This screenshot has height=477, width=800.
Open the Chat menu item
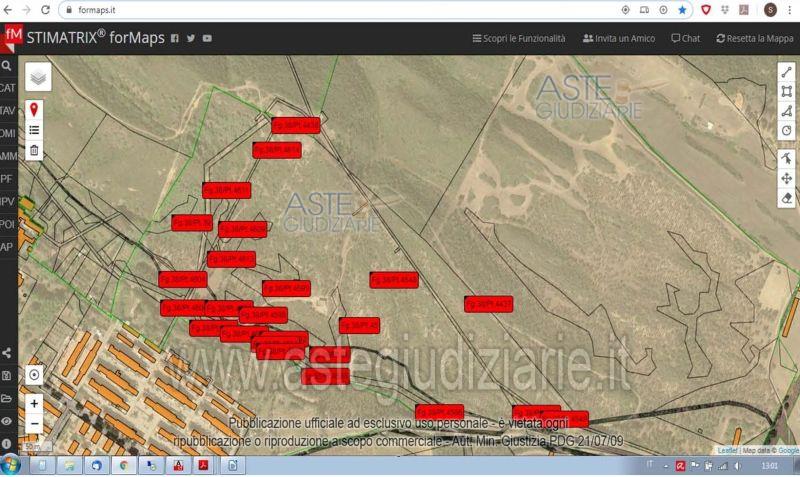click(685, 38)
